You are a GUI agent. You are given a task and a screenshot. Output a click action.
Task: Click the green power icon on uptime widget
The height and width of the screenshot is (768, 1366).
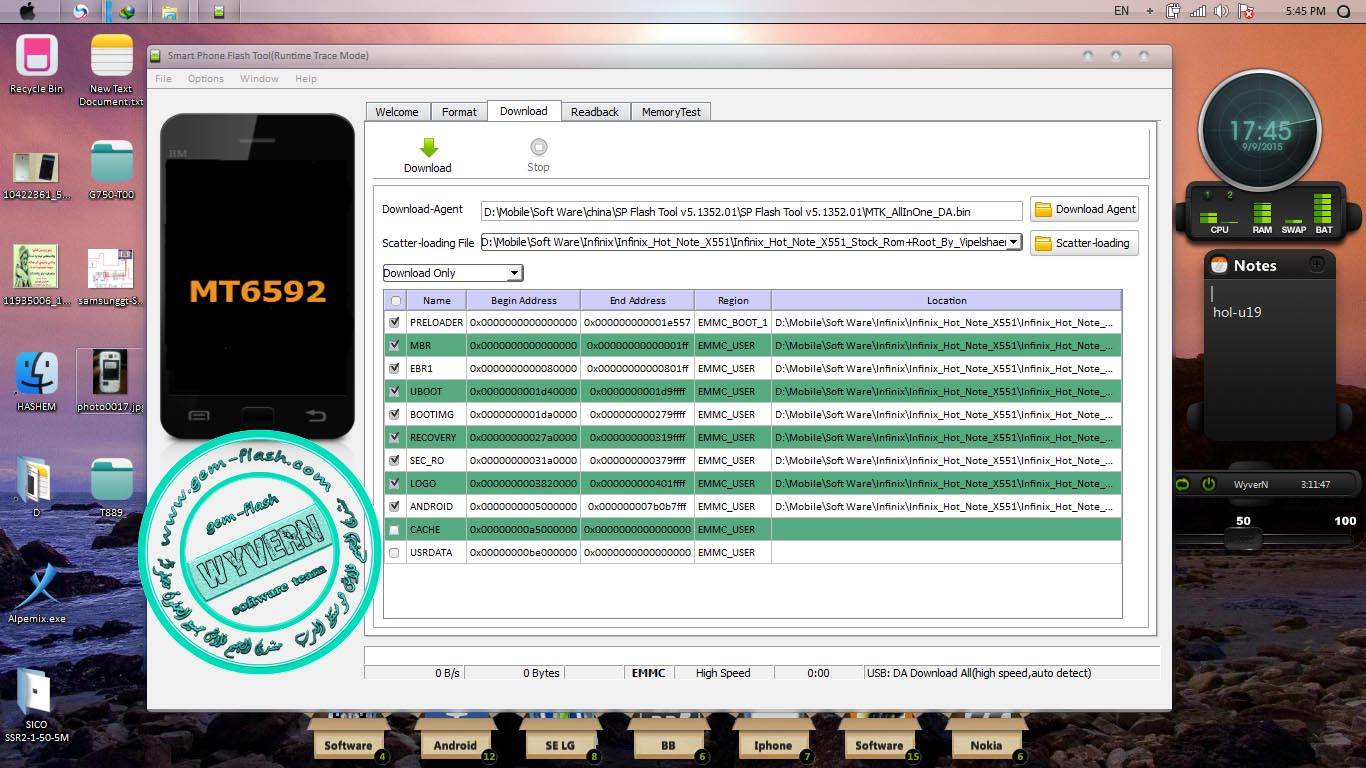point(1208,484)
